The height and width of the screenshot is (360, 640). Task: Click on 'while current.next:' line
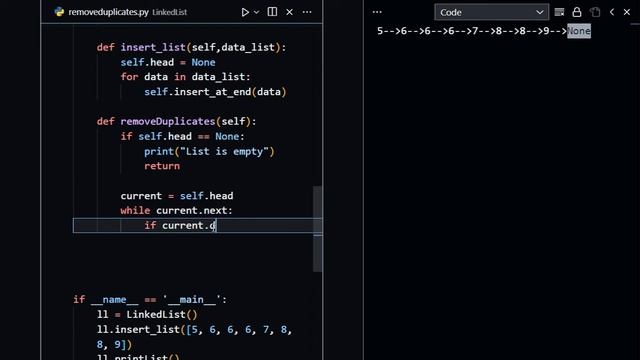click(x=176, y=211)
